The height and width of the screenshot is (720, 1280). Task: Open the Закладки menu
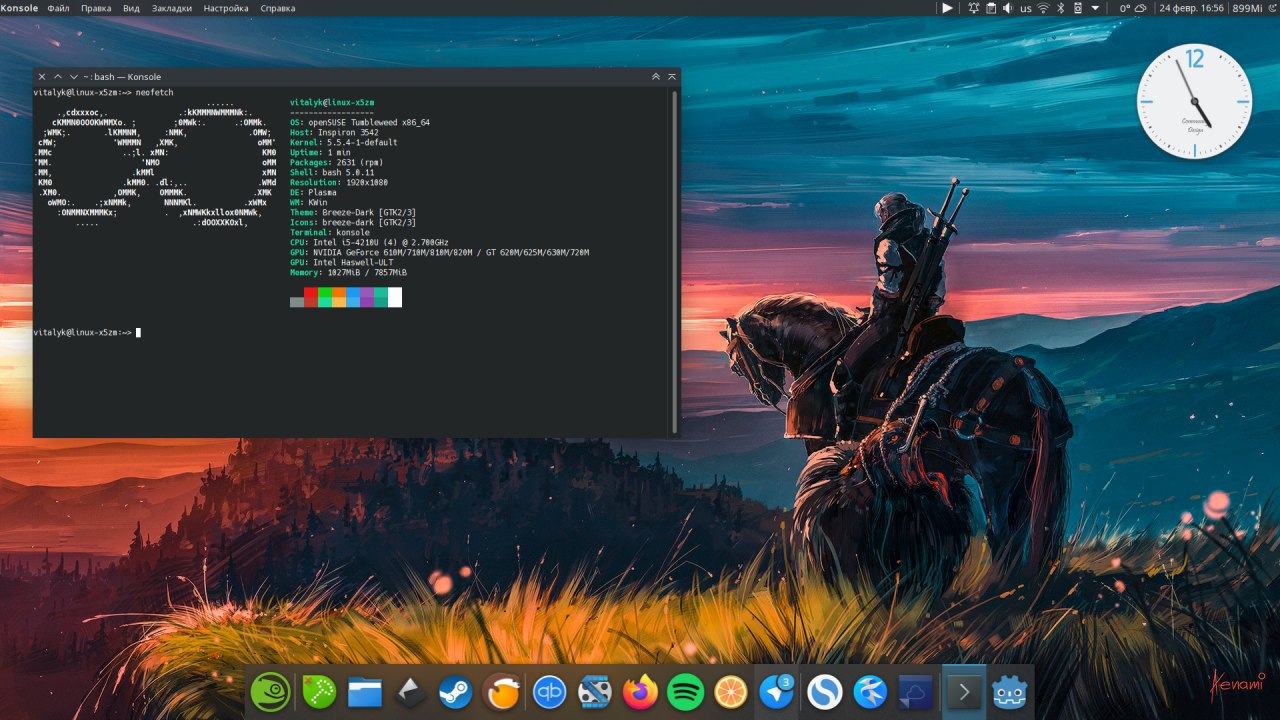[172, 8]
